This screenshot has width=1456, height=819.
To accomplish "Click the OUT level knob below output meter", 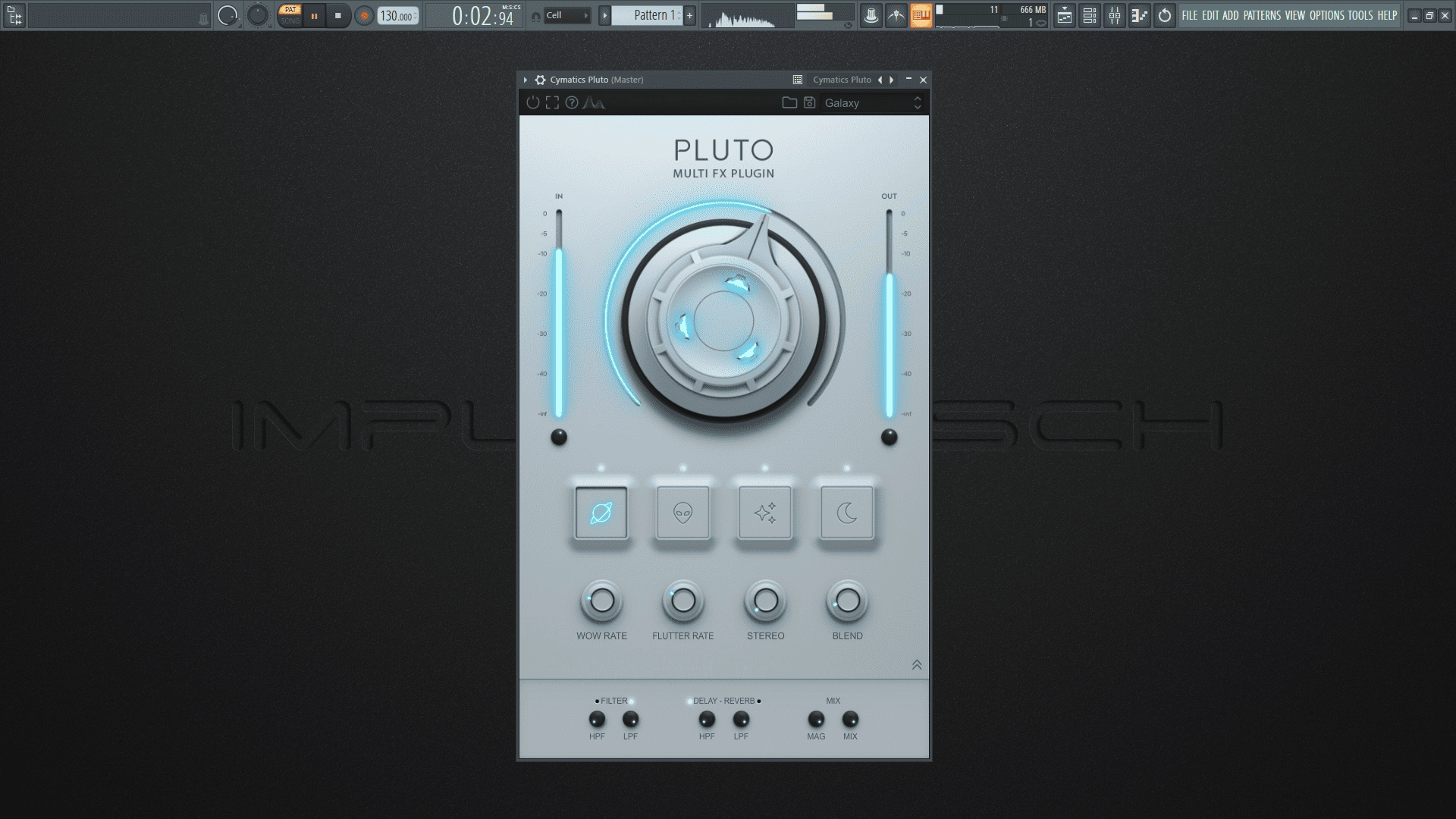I will pyautogui.click(x=890, y=437).
